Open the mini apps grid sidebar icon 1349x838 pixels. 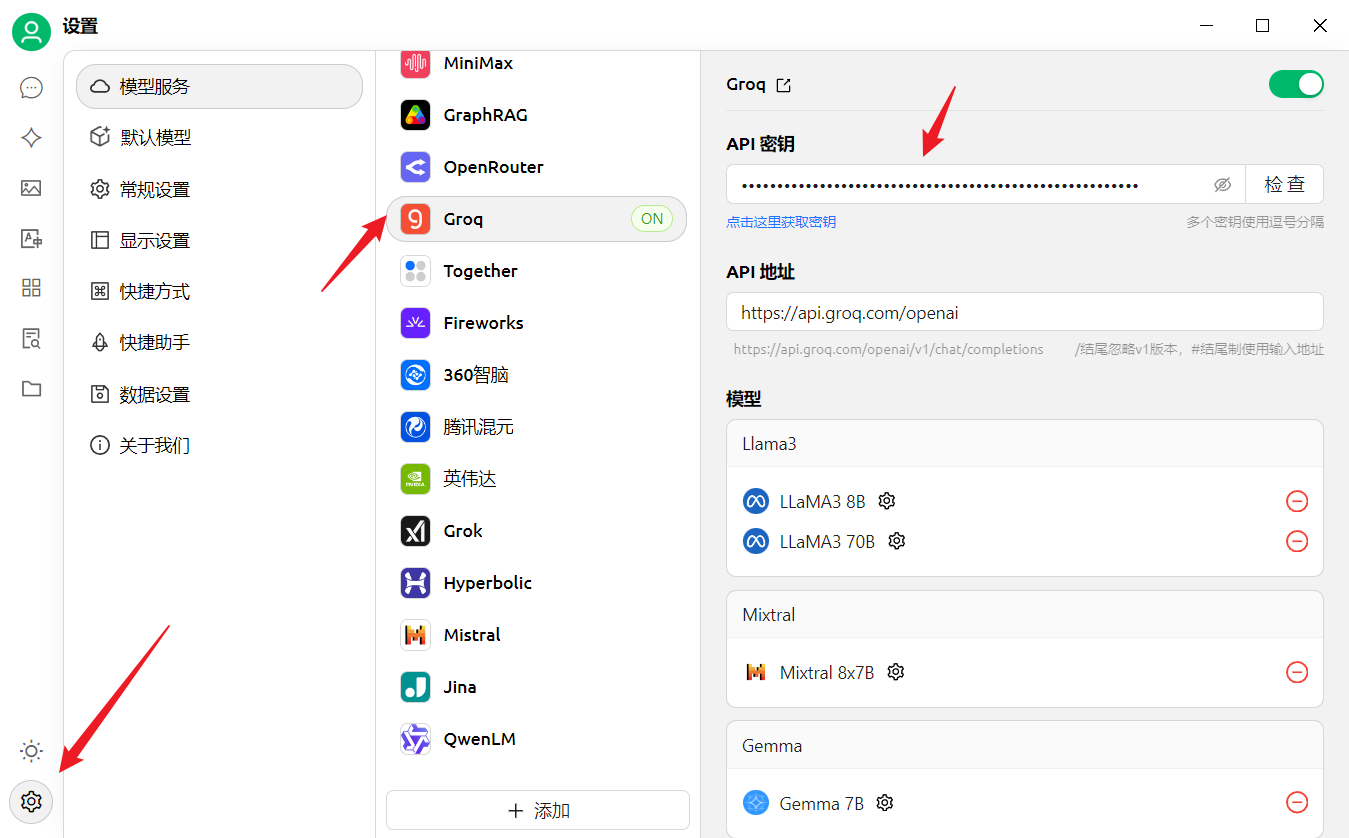[31, 288]
